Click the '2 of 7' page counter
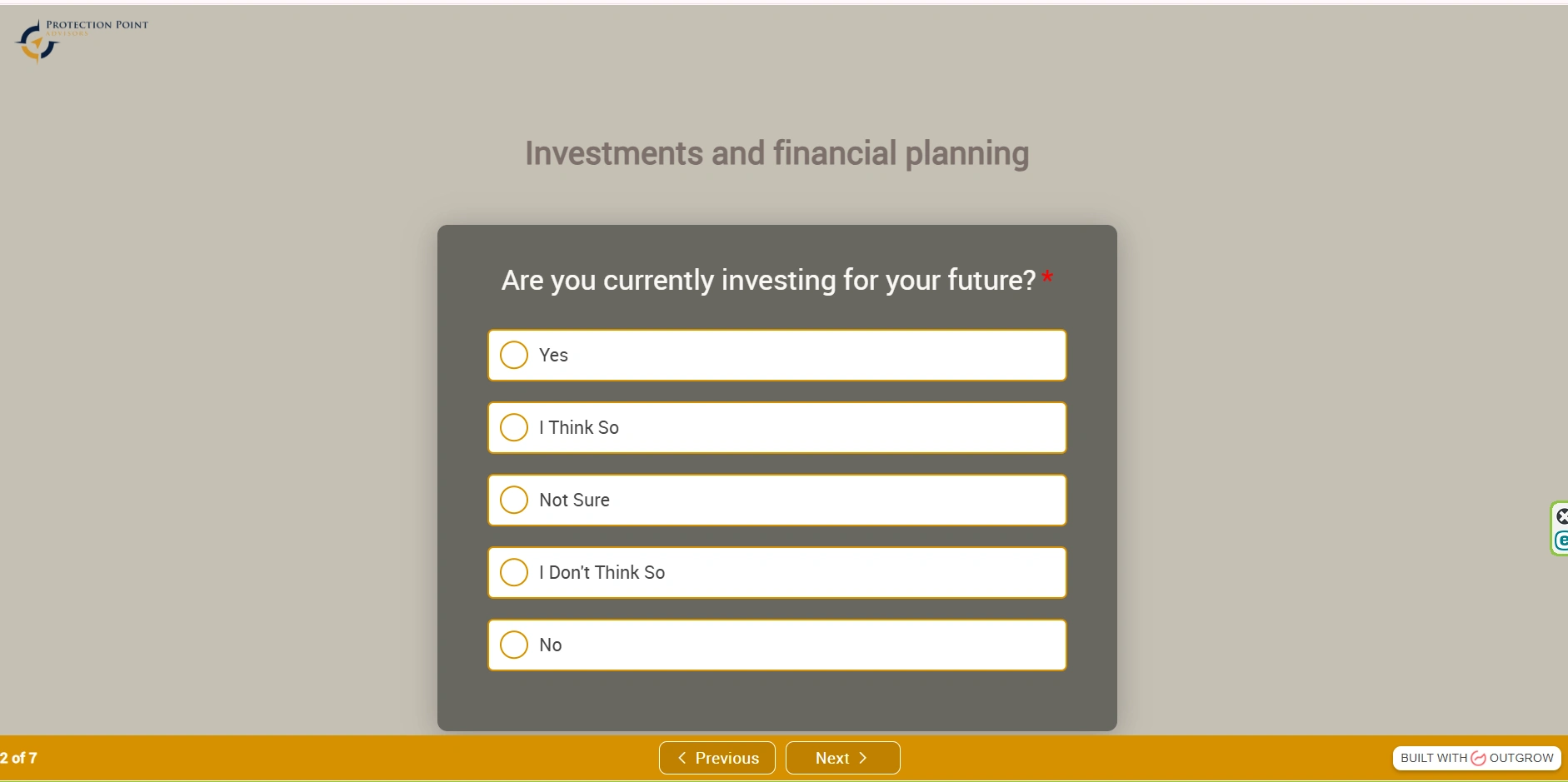1568x782 pixels. pos(19,758)
